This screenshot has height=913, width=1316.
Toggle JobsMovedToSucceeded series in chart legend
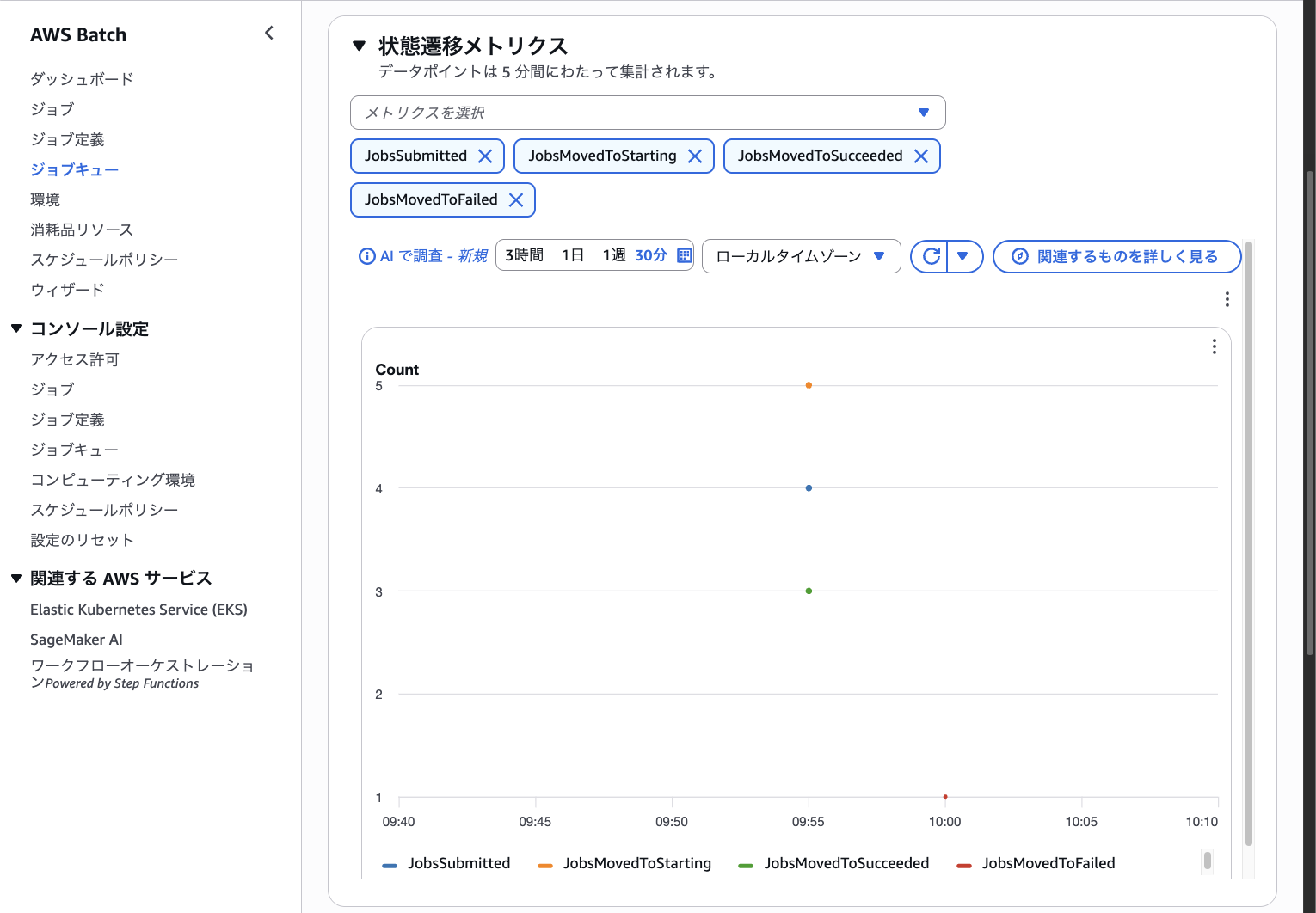coord(833,863)
